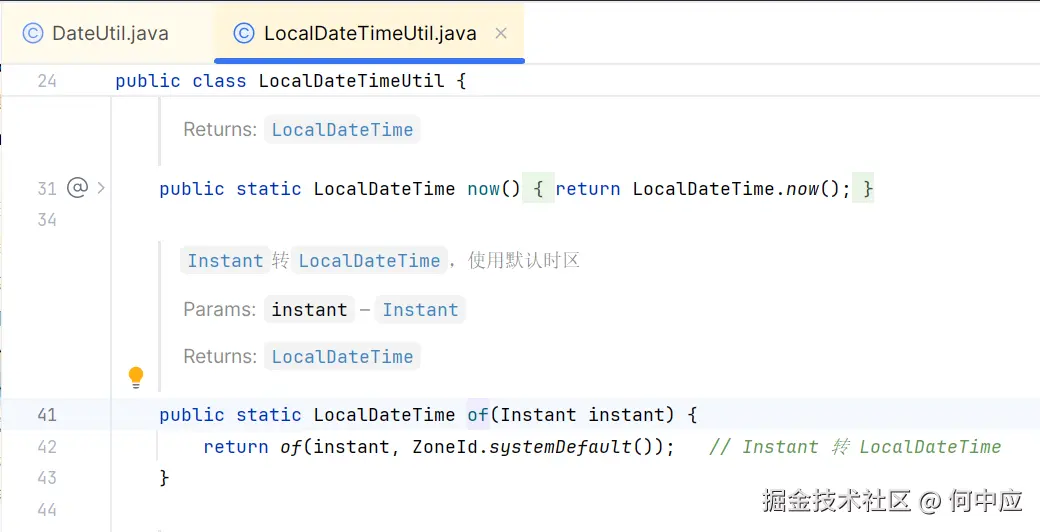
Task: Click LocalDateTime link after first Returns
Action: point(342,130)
